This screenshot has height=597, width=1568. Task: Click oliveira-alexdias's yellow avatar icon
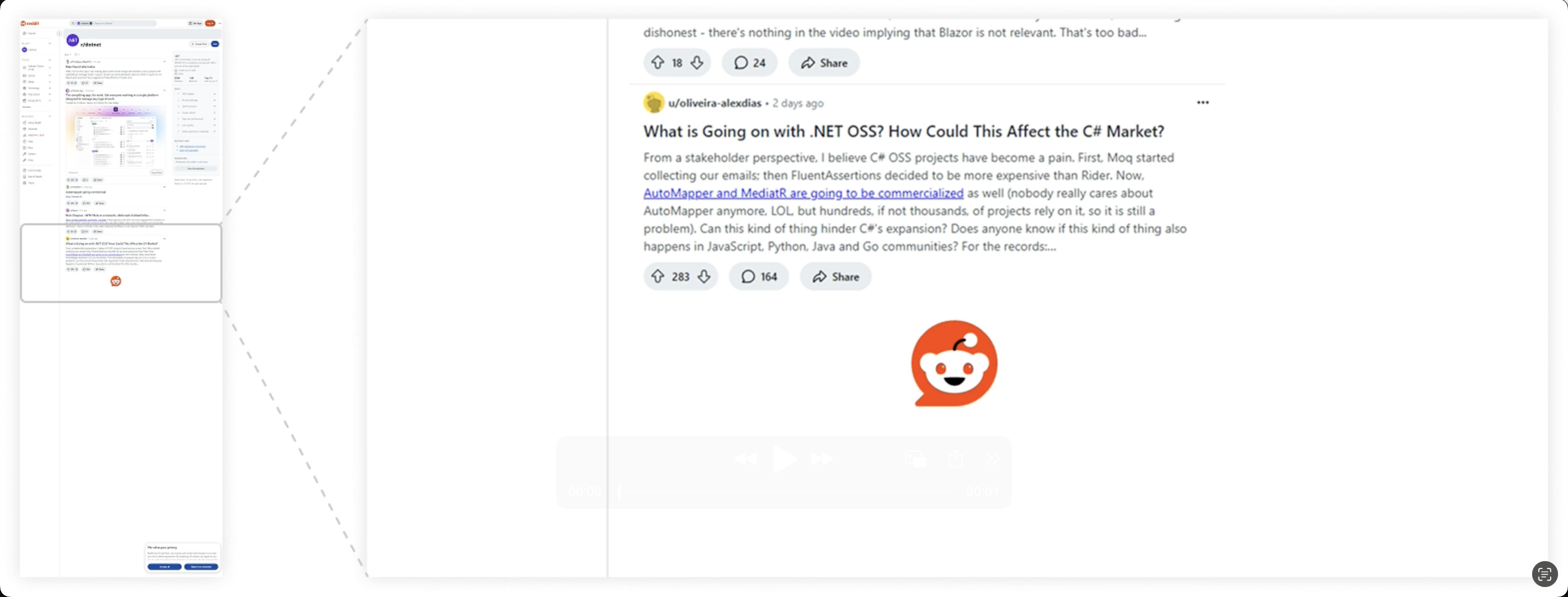pos(654,102)
